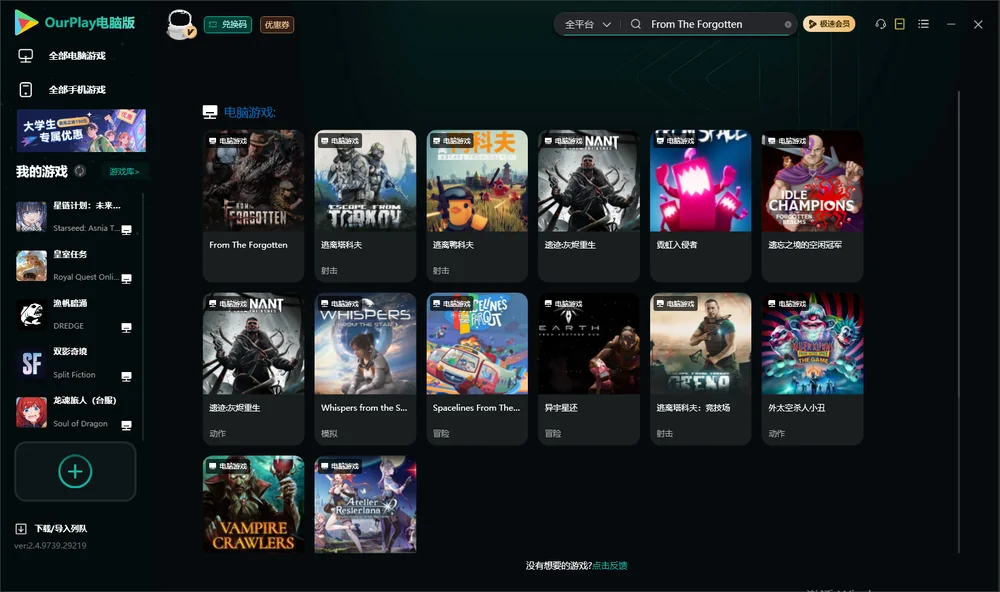Expand the platform filter dropdown
This screenshot has height=592, width=1000.
click(587, 24)
